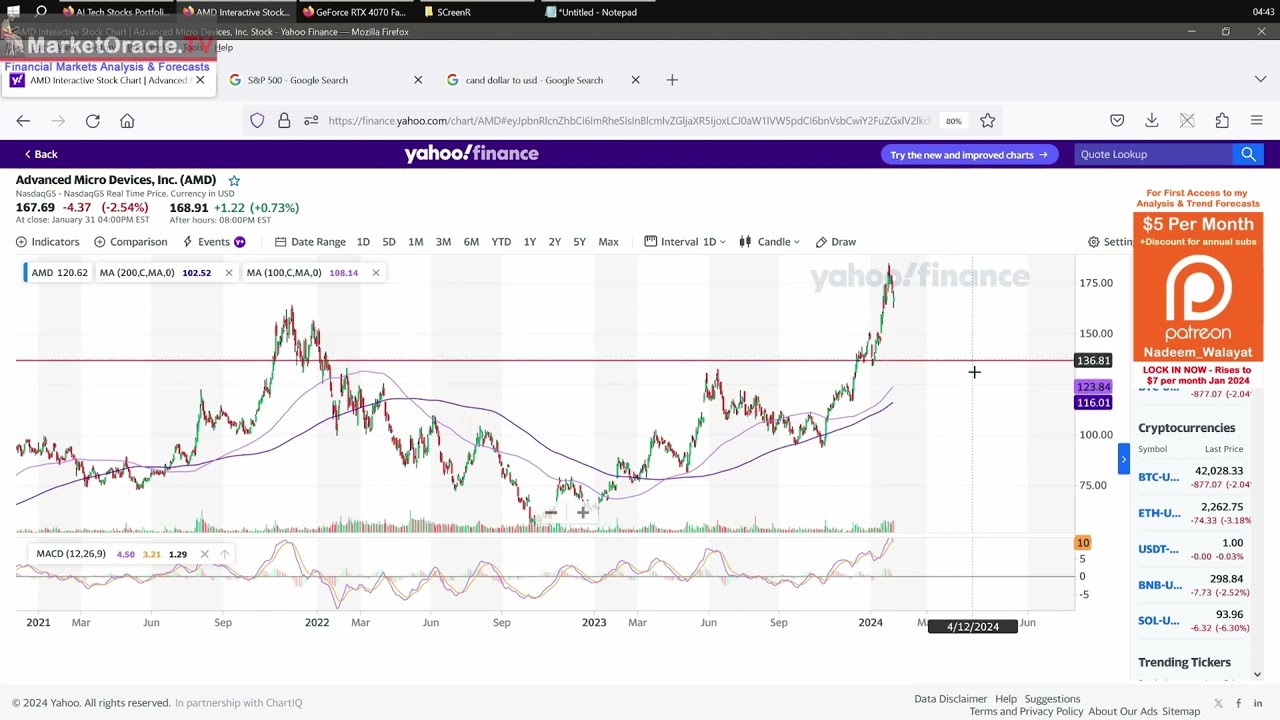Zoom out the chart with minus button

pos(550,512)
